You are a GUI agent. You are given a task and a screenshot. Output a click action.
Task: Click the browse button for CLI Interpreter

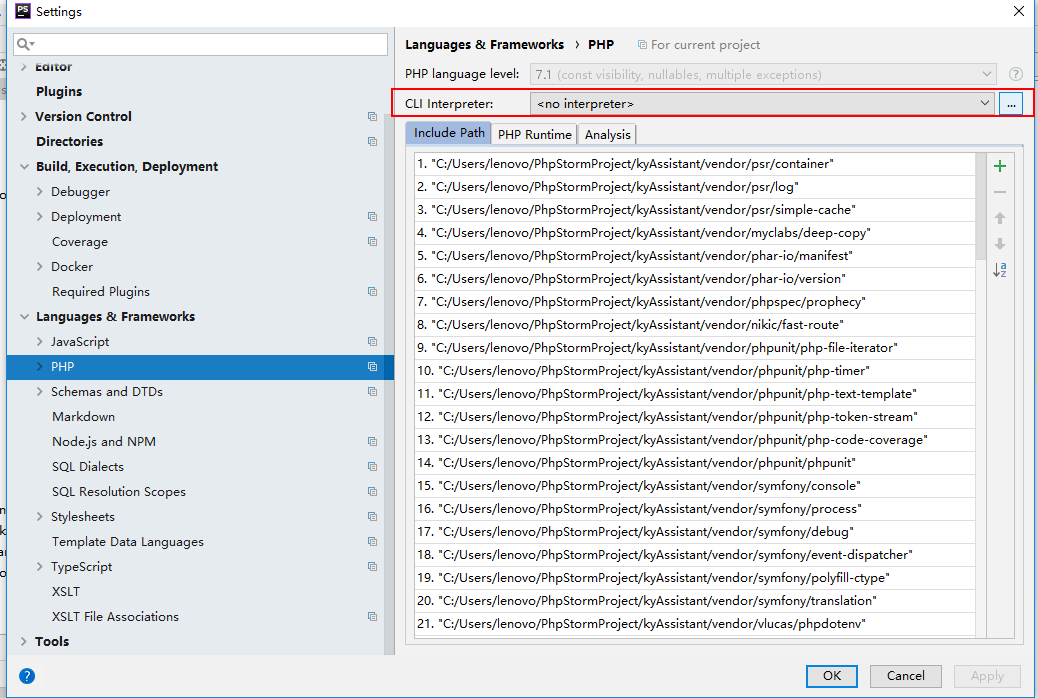click(x=1011, y=104)
